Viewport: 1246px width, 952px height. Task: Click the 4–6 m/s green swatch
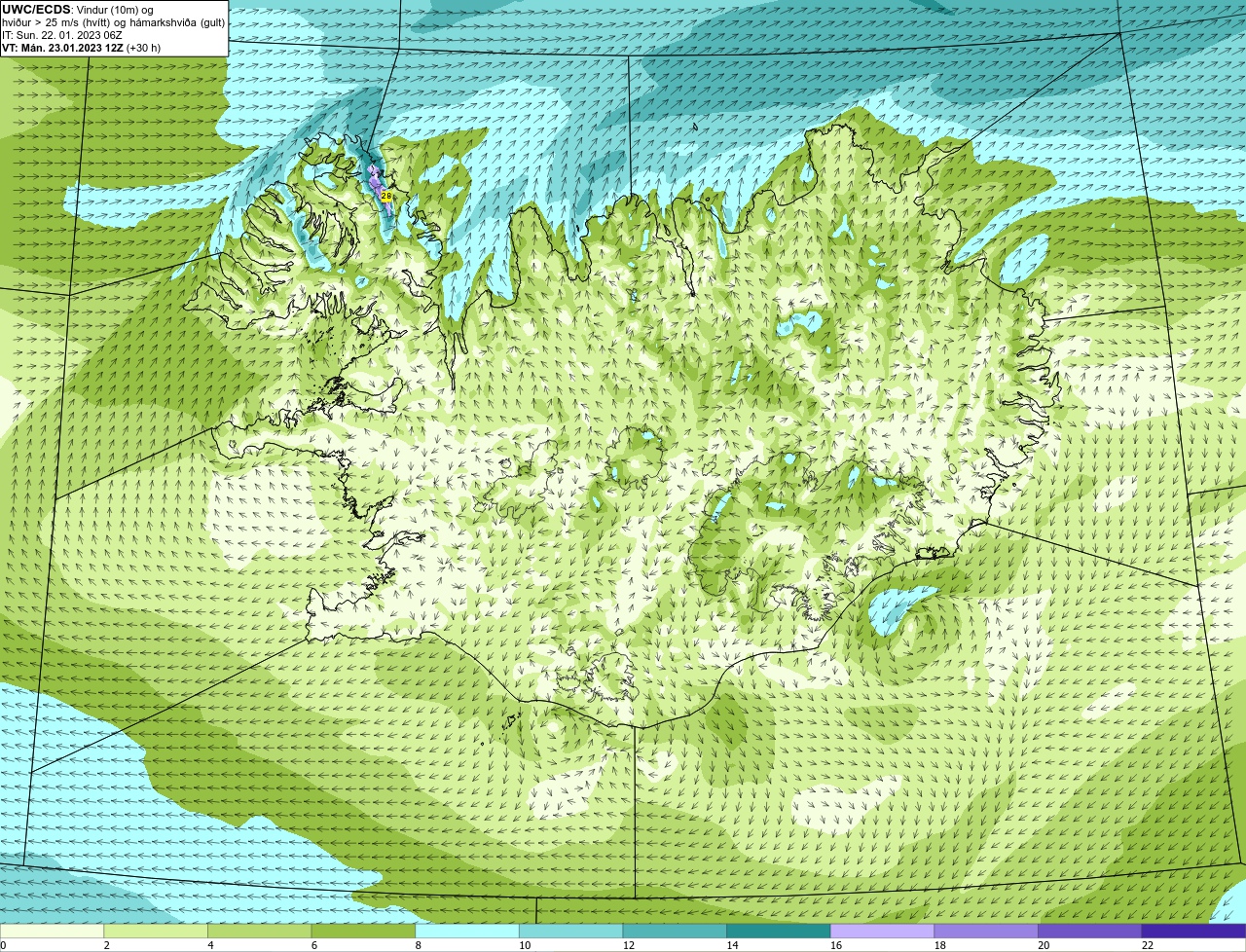259,931
